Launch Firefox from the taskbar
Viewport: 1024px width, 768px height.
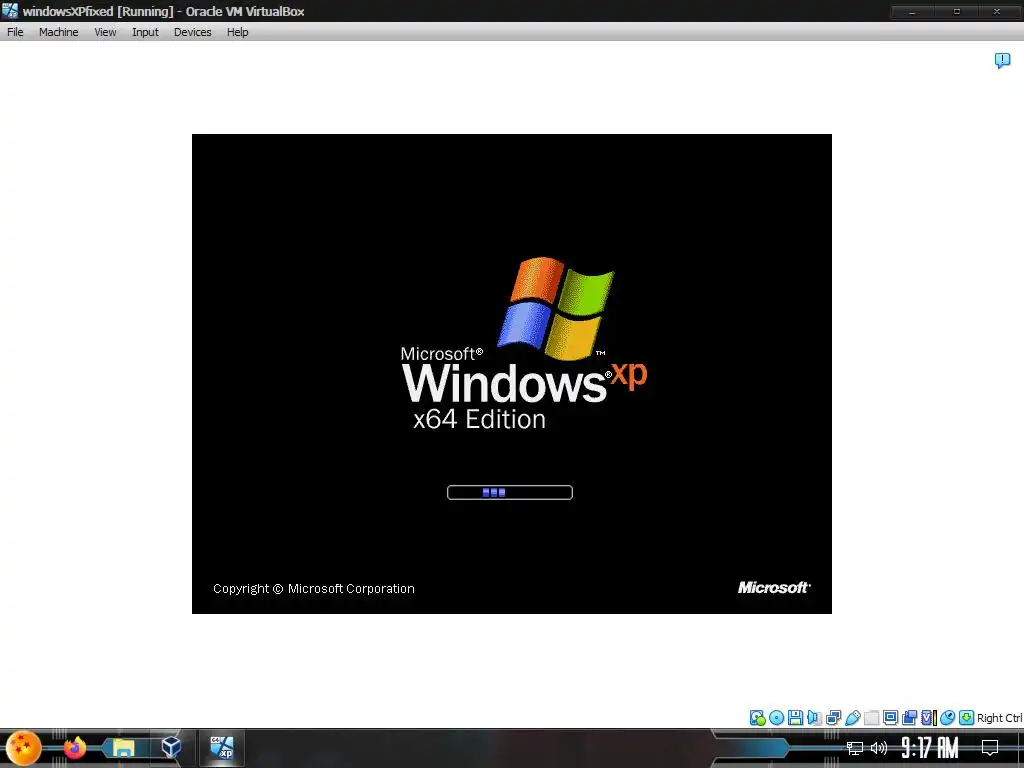point(74,748)
